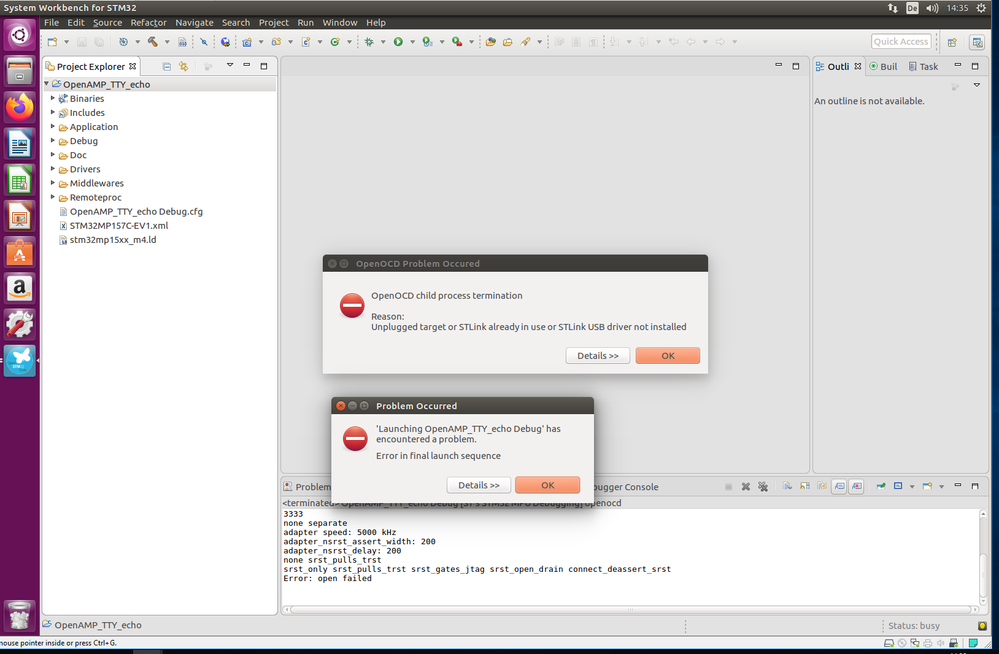Expand the Includes node
Viewport: 999px width, 654px height.
[53, 112]
